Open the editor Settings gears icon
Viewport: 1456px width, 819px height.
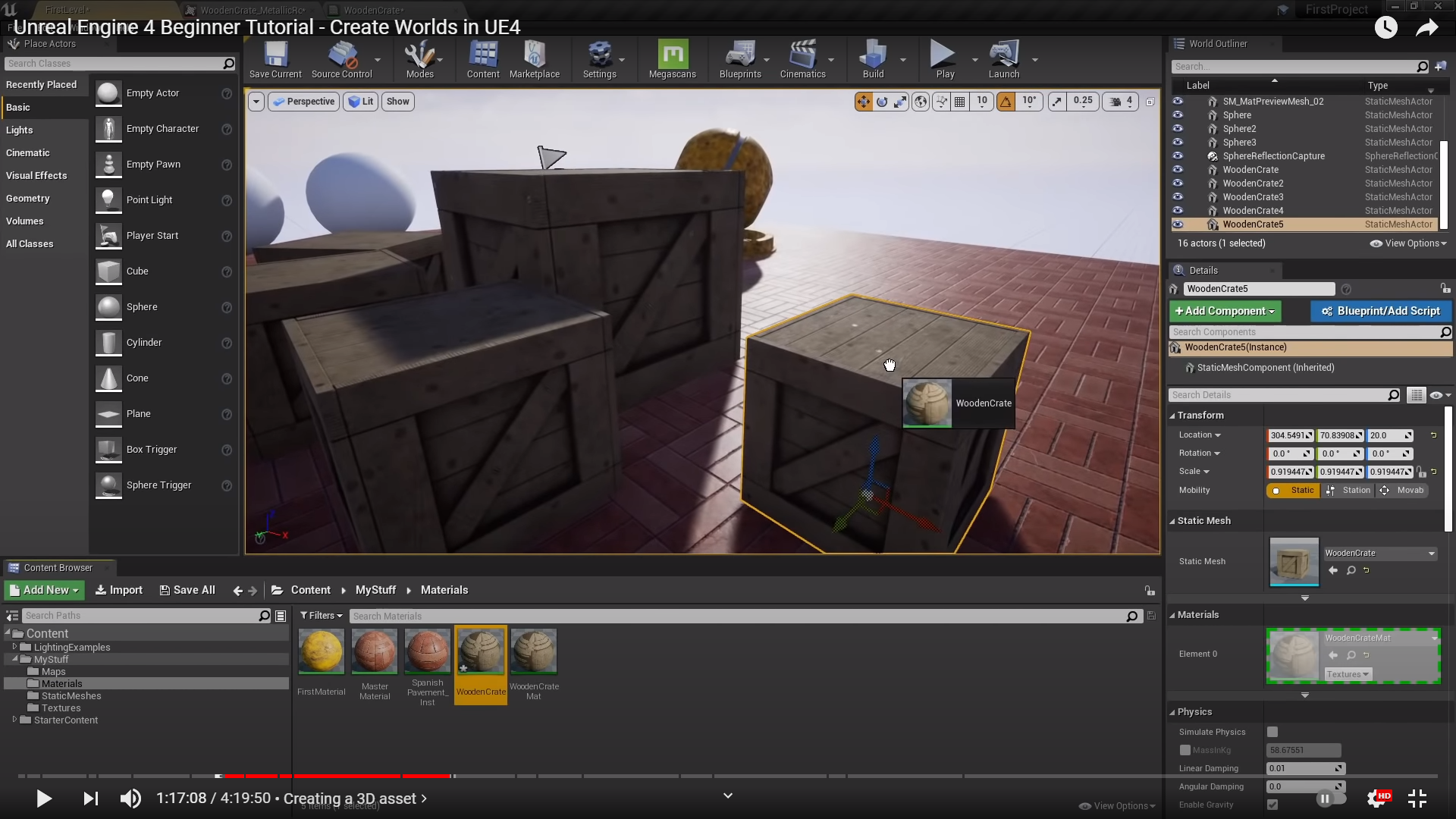tap(599, 55)
